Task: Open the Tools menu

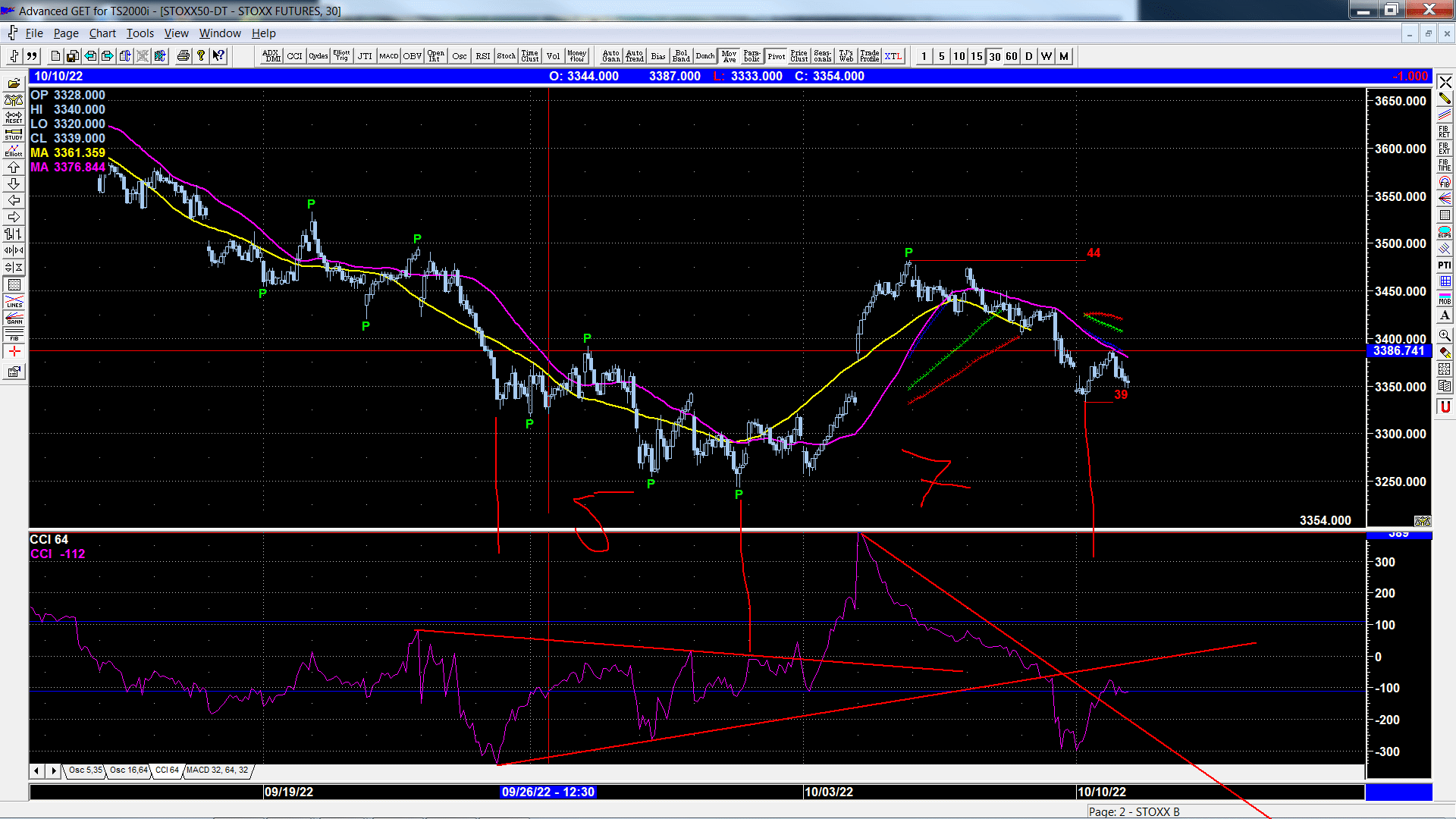Action: tap(140, 33)
